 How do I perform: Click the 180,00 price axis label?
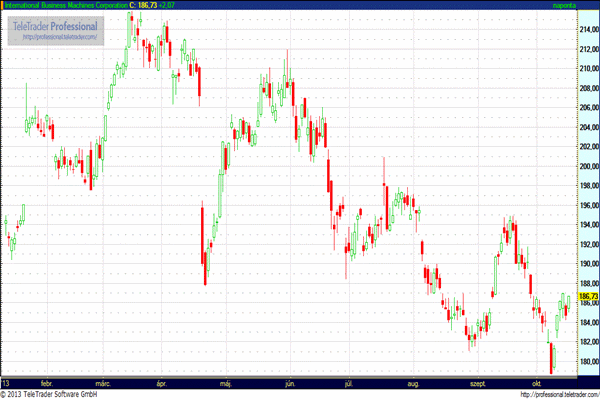pos(588,362)
